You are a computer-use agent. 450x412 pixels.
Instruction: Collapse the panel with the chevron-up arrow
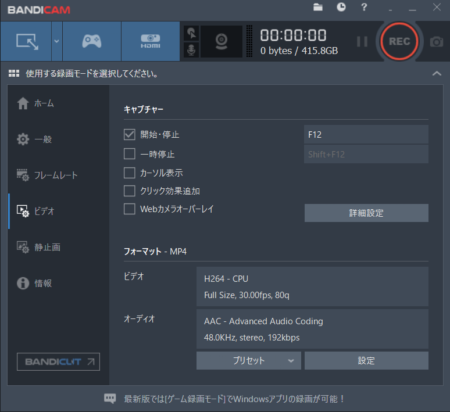[437, 73]
